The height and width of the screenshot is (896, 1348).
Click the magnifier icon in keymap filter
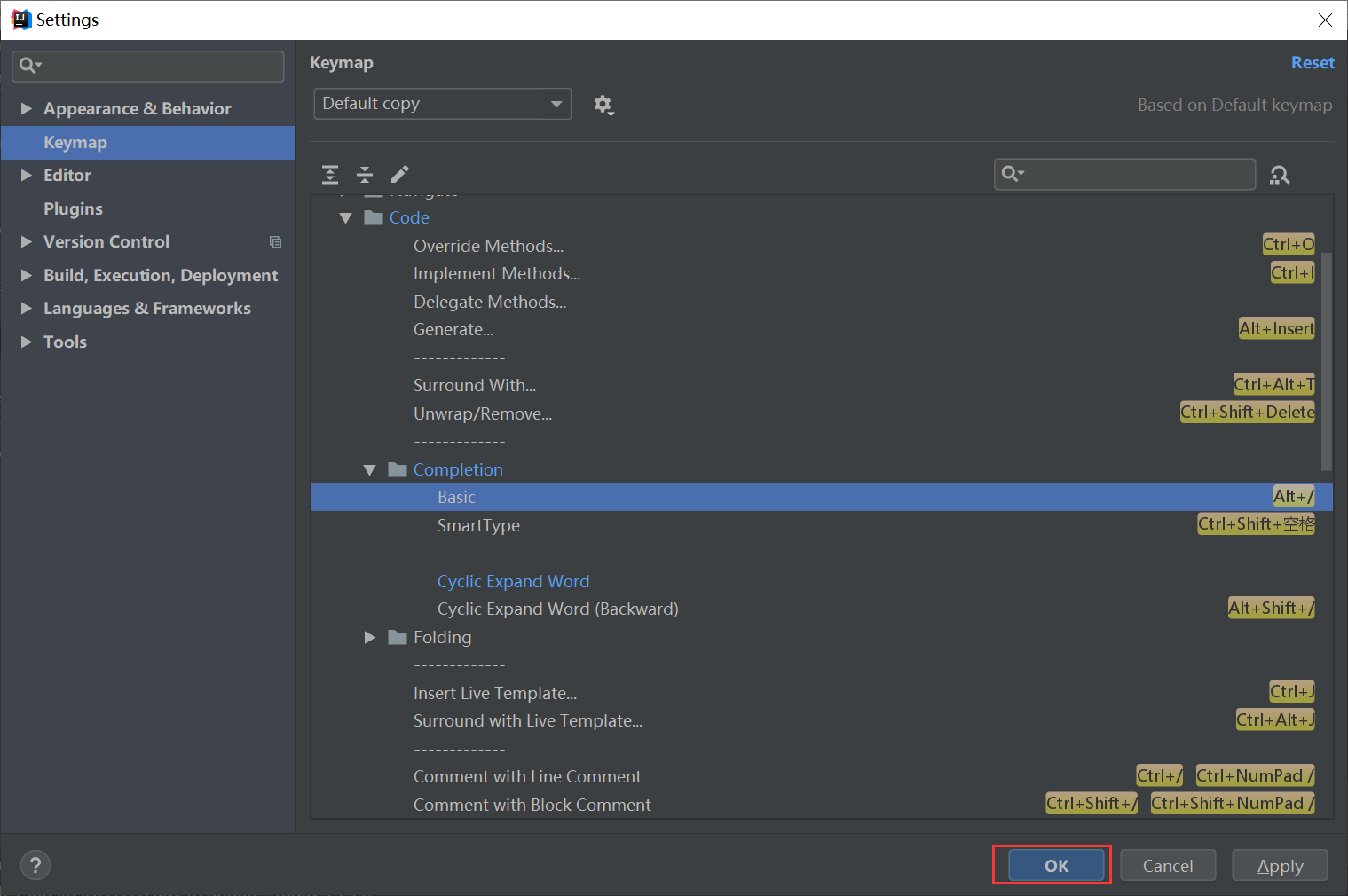point(1013,174)
